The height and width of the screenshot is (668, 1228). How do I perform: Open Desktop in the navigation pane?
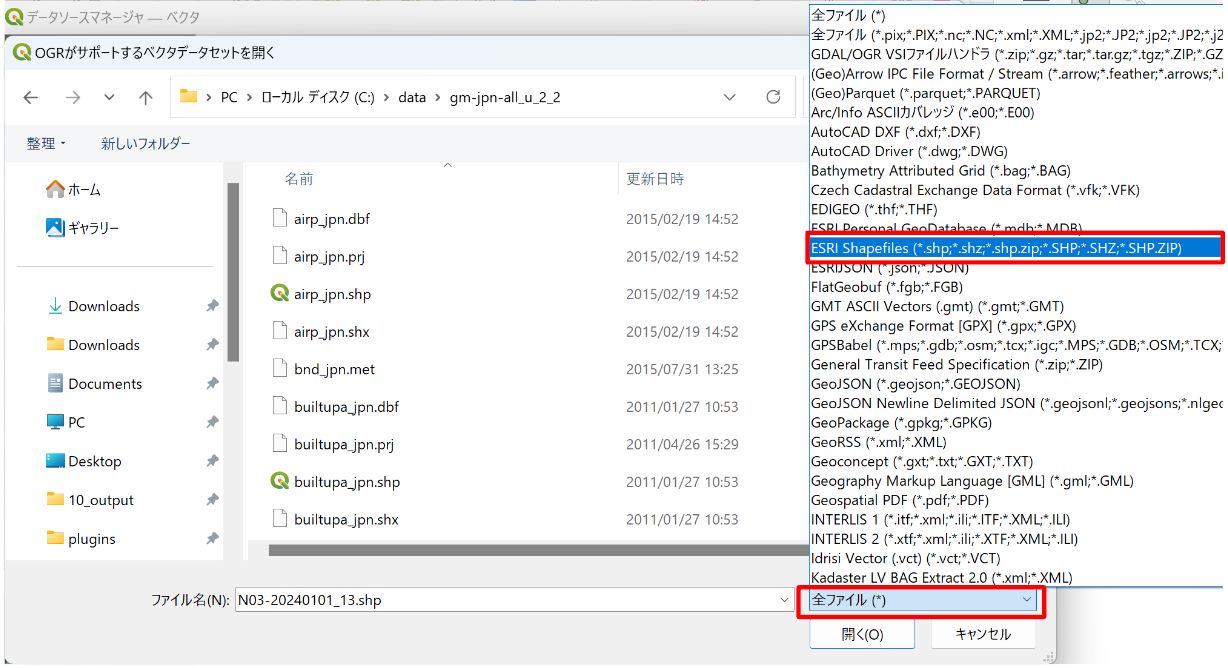coord(84,461)
